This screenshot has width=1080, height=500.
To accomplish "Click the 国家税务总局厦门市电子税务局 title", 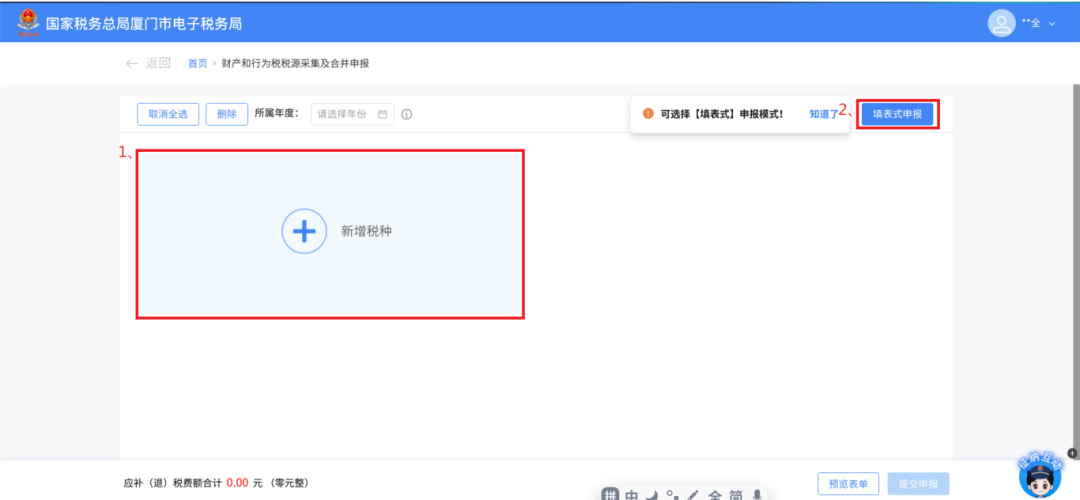I will click(144, 23).
